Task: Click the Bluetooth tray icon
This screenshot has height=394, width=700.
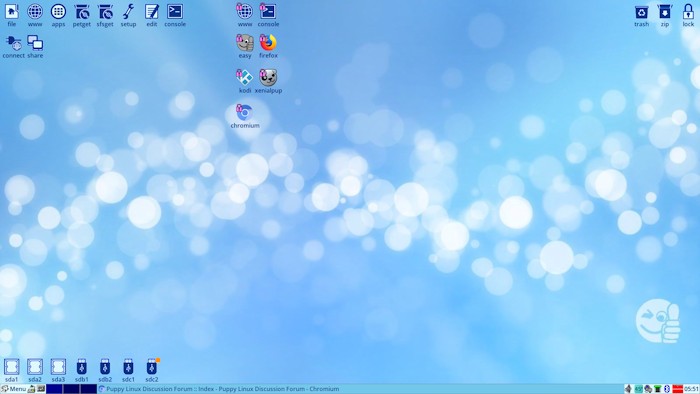Action: 667,389
